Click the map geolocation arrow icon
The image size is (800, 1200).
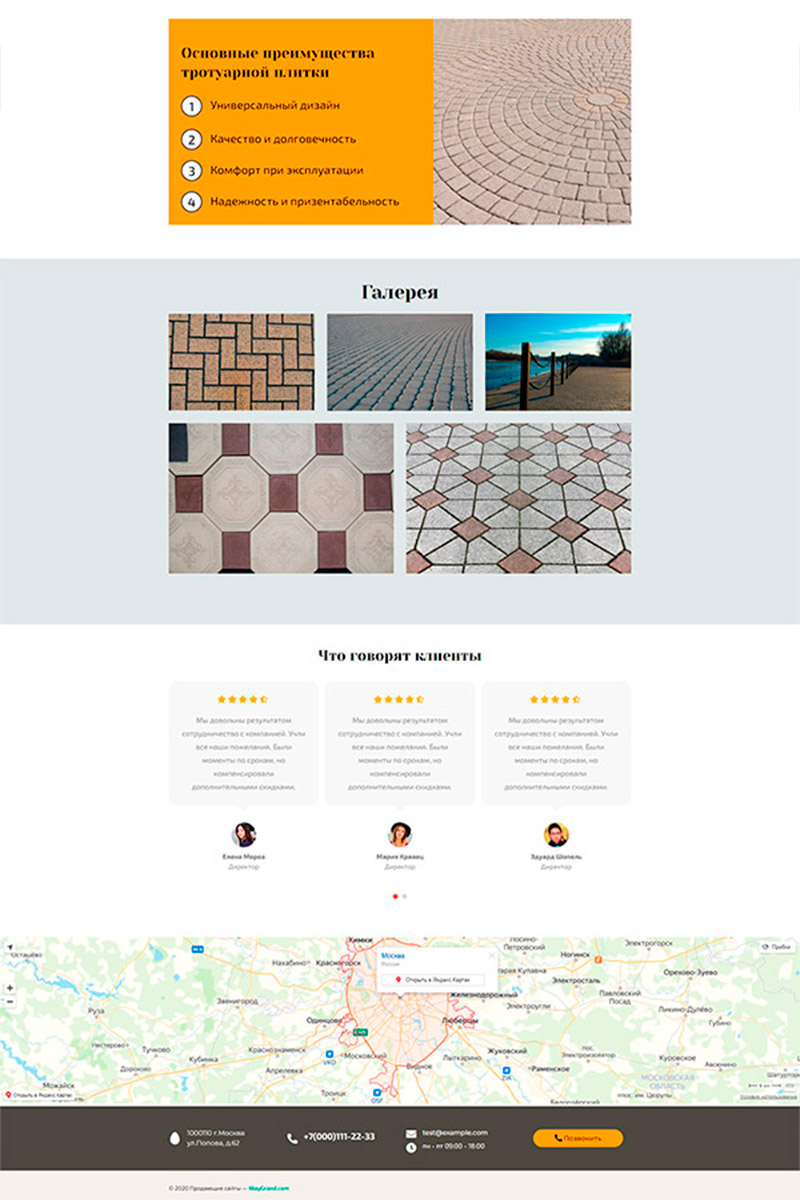(9, 946)
